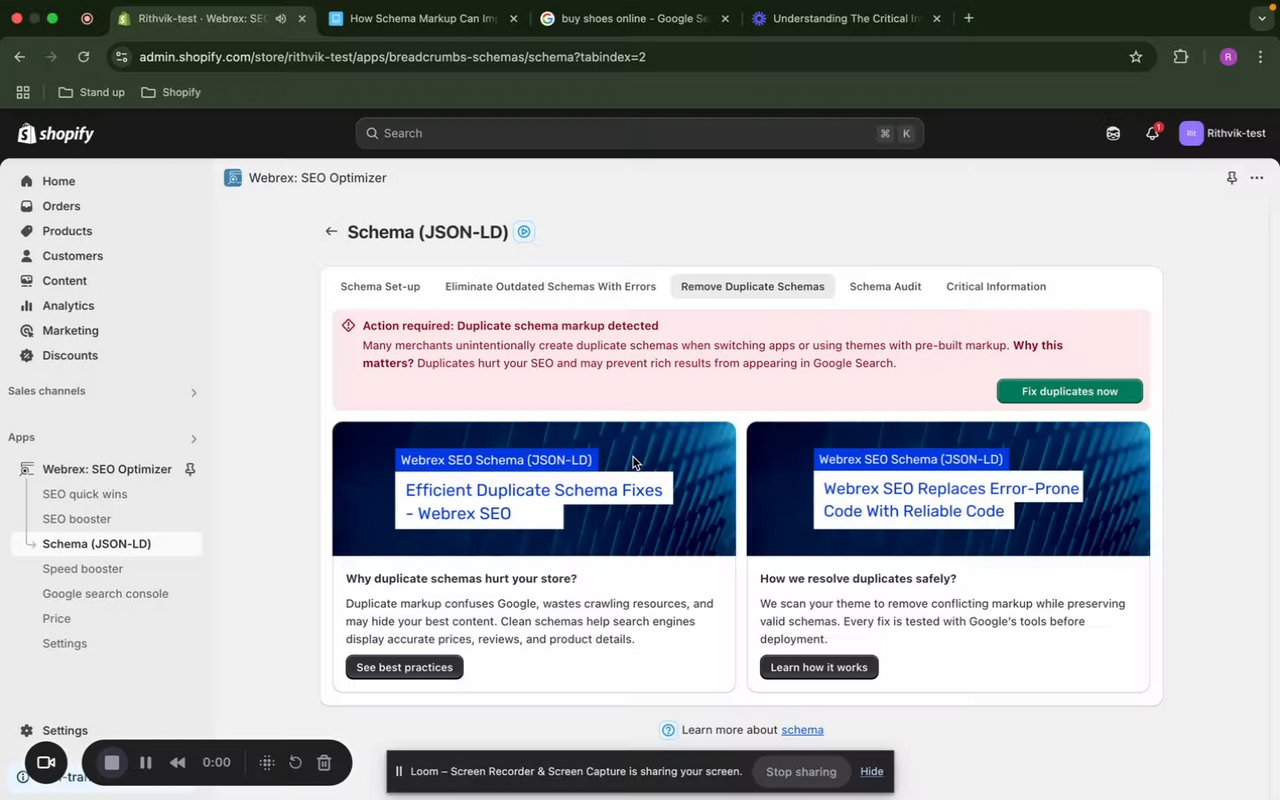Viewport: 1280px width, 800px height.
Task: Open Google search console in sidebar
Action: click(105, 594)
